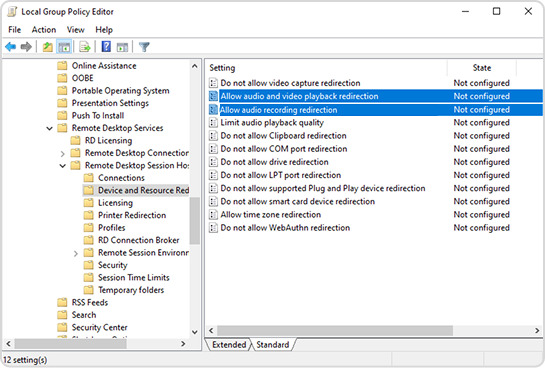
Task: Select the Temporary folders tree item
Action: point(131,290)
